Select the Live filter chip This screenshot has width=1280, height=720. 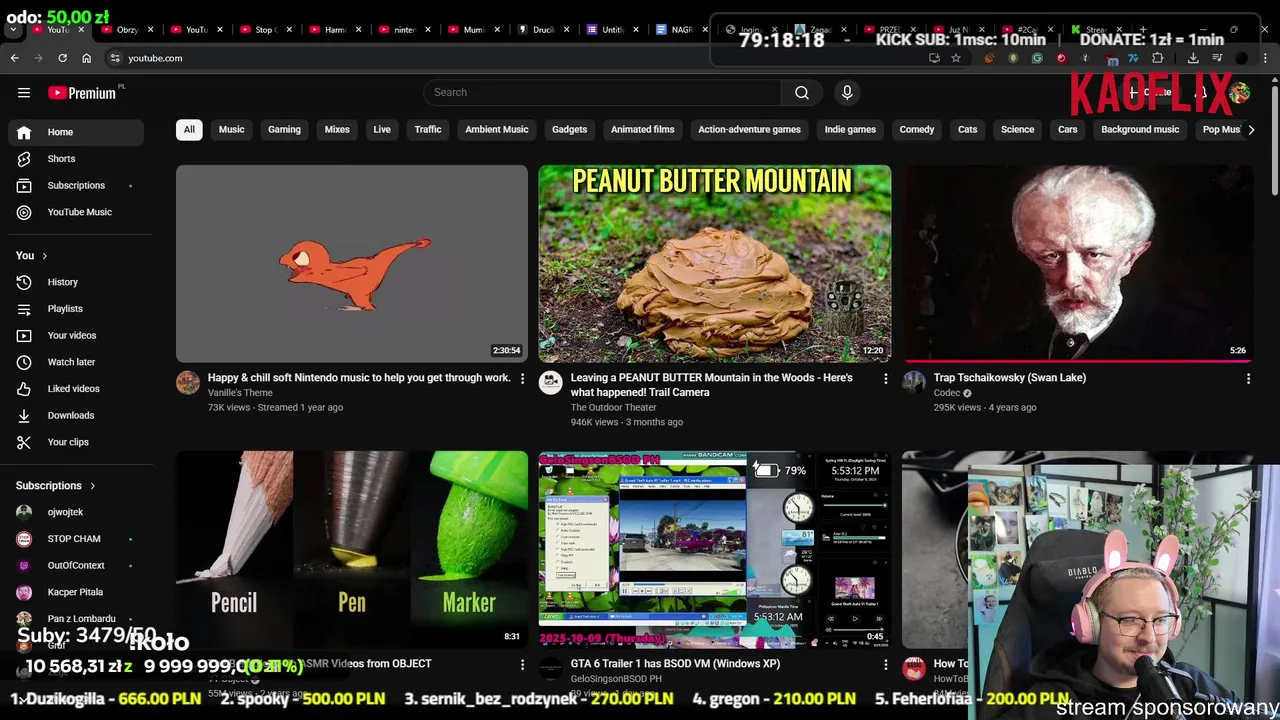click(382, 129)
